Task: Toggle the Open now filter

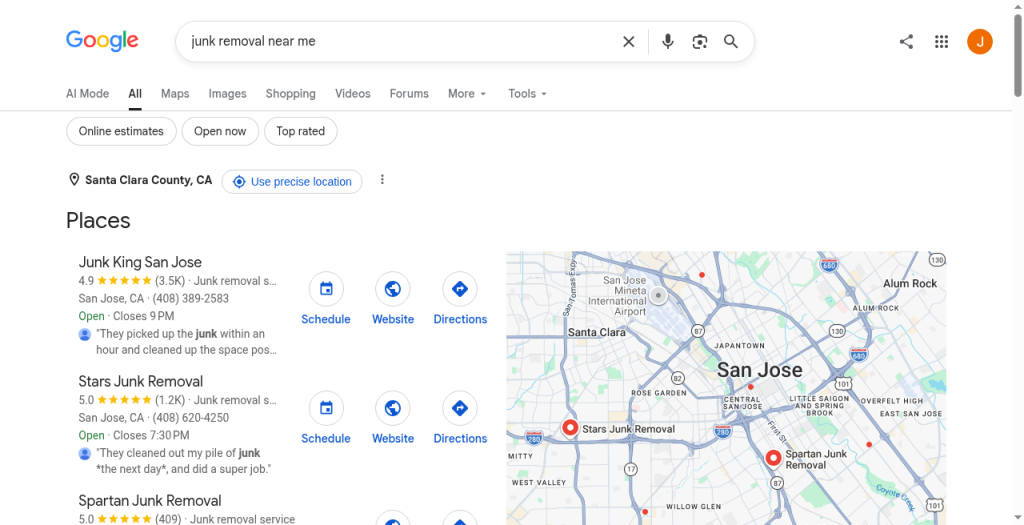Action: (220, 131)
